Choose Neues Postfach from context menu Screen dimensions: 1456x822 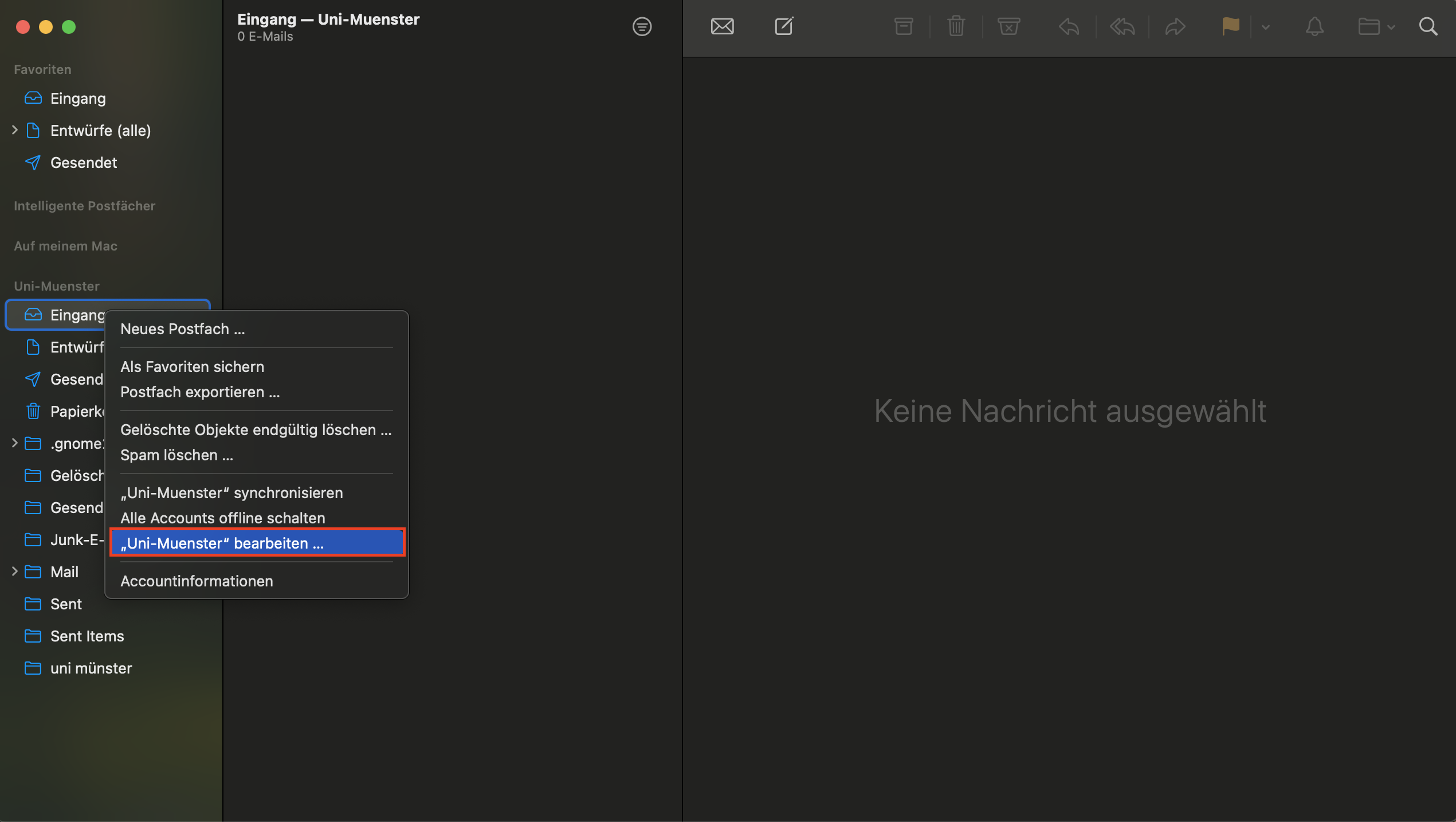[182, 329]
